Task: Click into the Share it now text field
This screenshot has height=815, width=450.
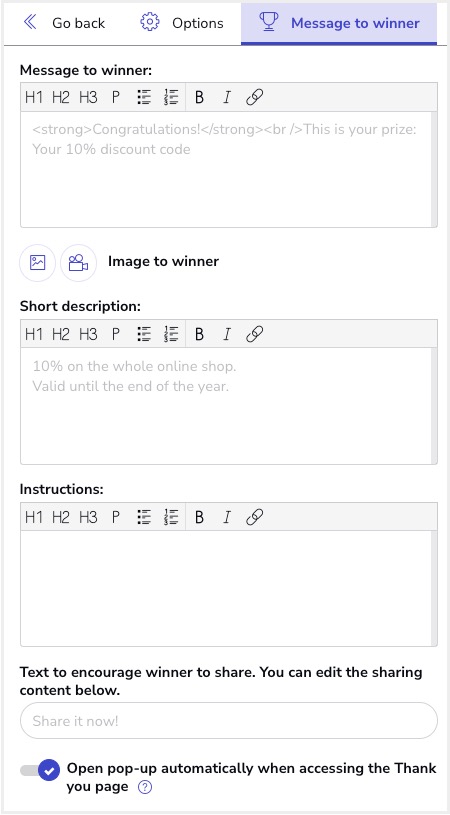Action: (229, 721)
